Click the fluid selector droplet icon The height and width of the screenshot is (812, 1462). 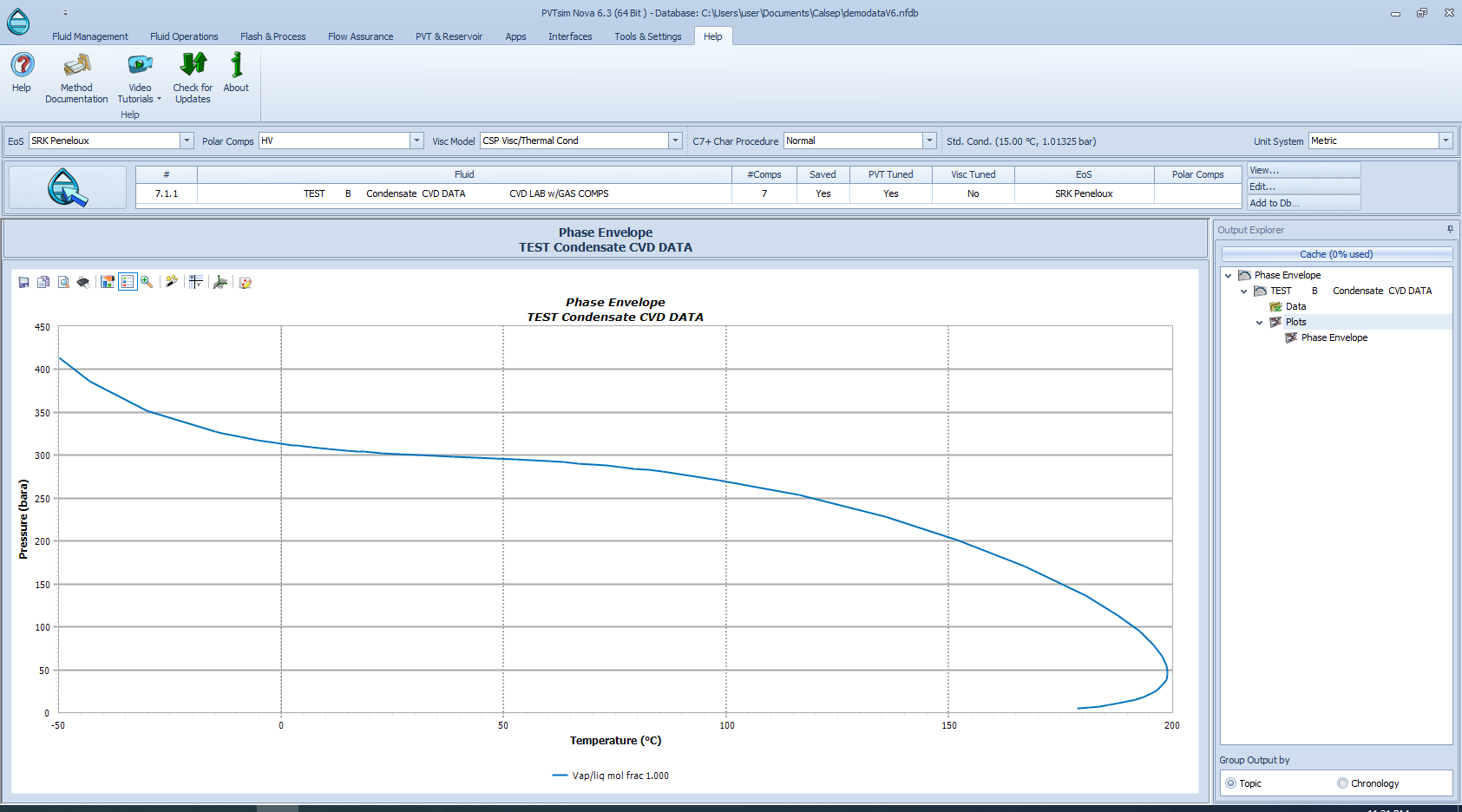coord(68,187)
